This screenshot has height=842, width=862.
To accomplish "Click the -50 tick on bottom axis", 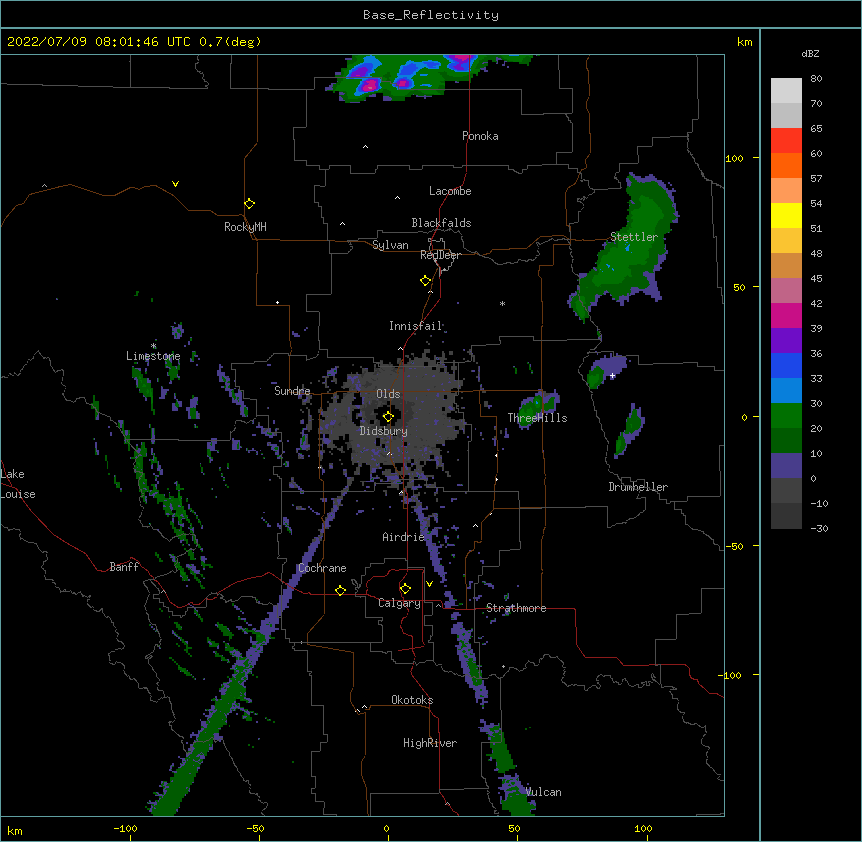I will click(255, 828).
